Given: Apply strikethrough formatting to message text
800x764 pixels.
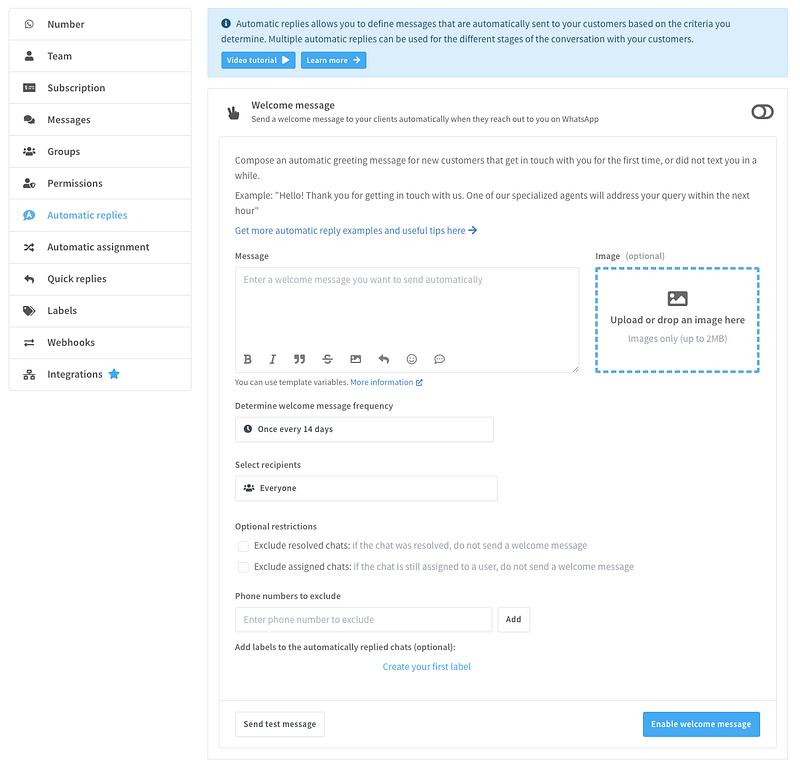Looking at the screenshot, I should pos(328,359).
